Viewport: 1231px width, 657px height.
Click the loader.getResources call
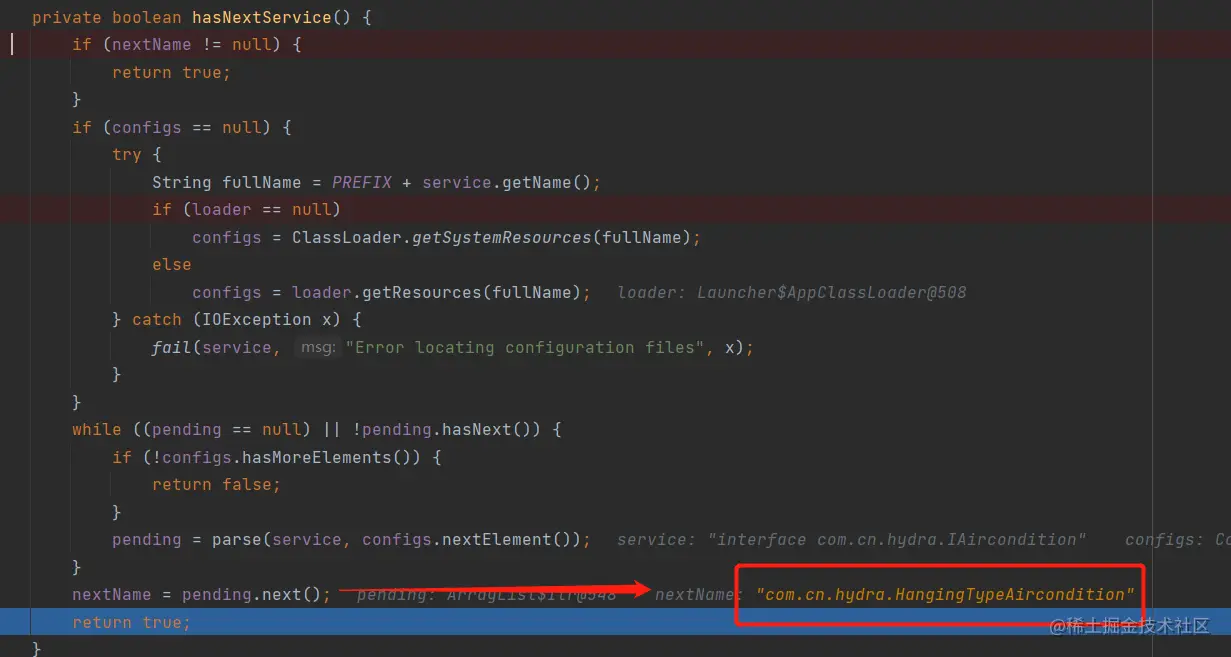click(386, 292)
